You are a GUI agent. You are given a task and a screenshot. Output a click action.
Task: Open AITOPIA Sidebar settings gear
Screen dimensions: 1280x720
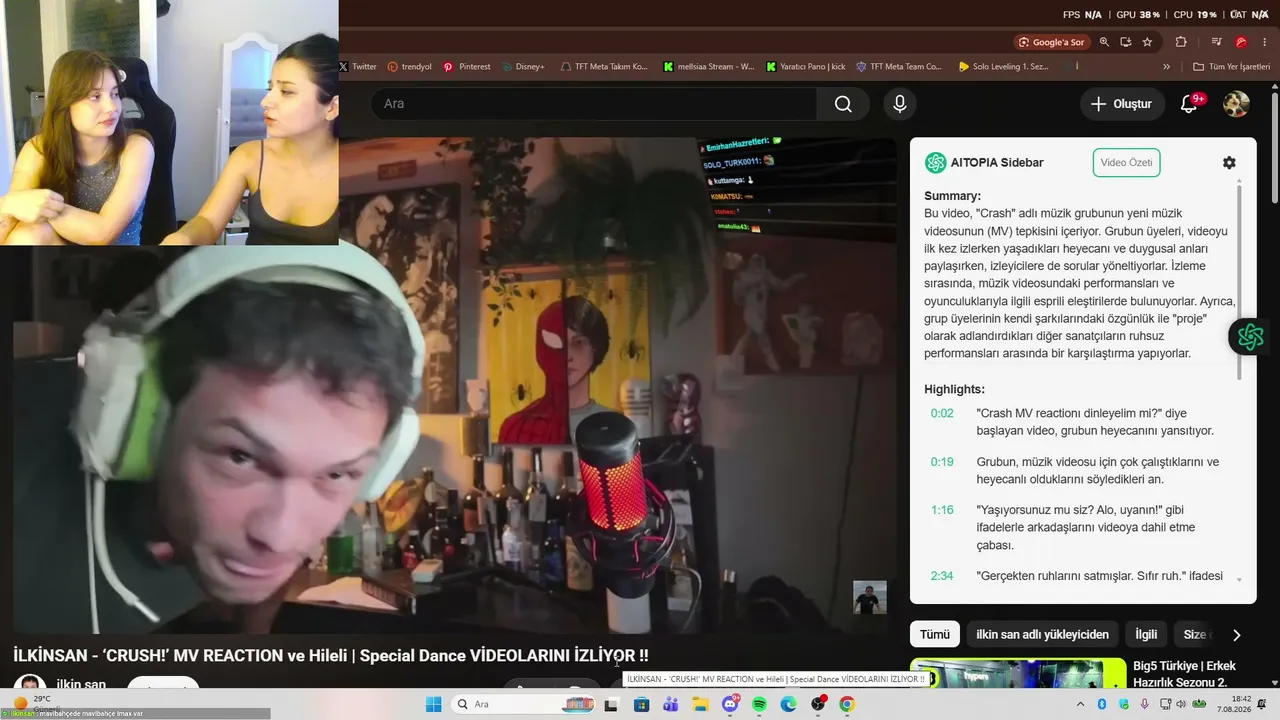tap(1229, 163)
